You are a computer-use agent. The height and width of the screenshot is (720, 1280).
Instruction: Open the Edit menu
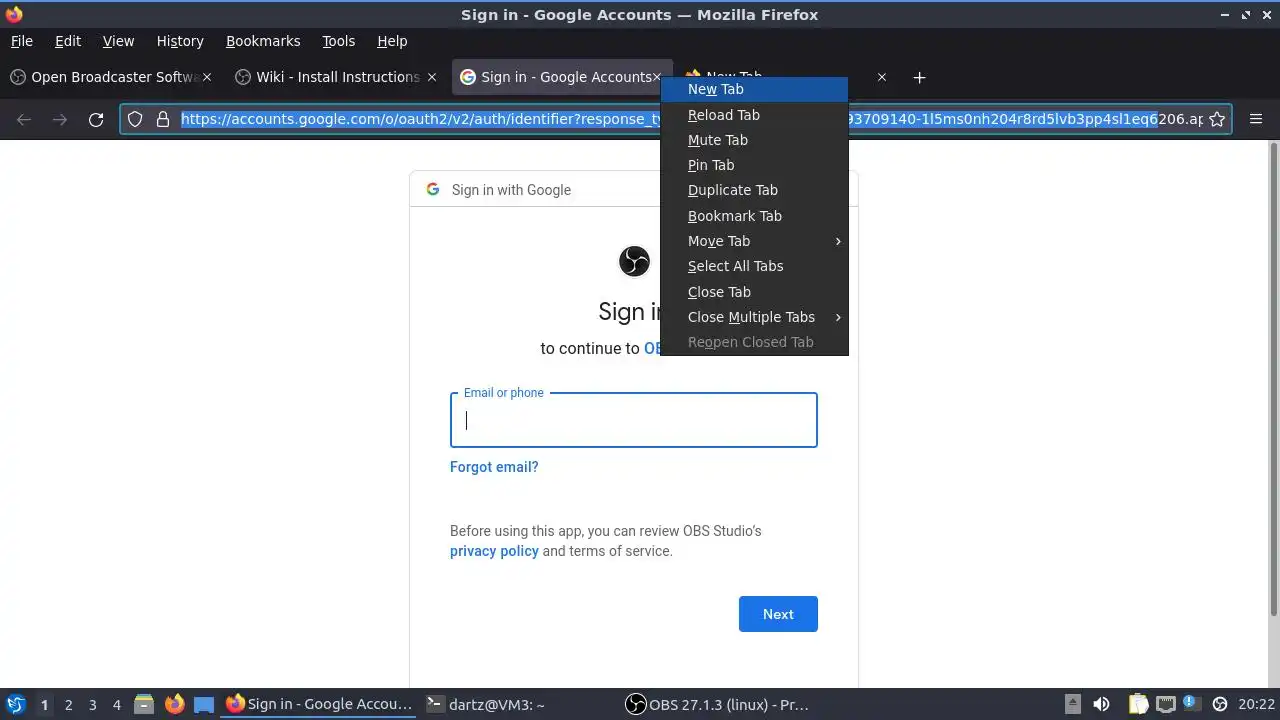coord(68,41)
